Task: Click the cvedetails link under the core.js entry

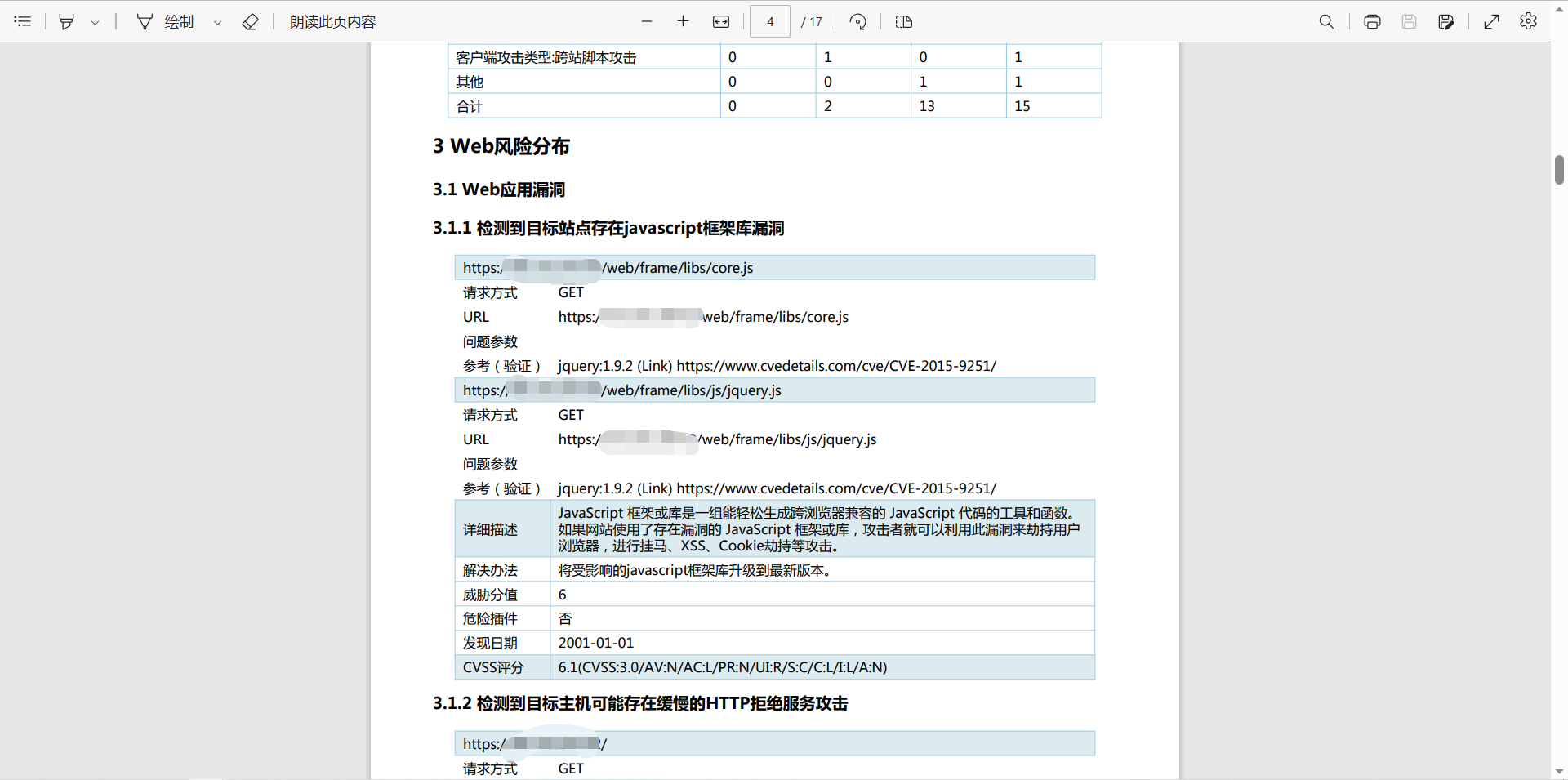Action: [x=836, y=366]
